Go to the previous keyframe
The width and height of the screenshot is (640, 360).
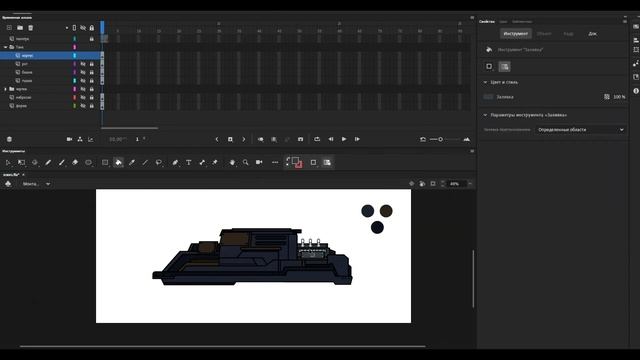tap(217, 139)
